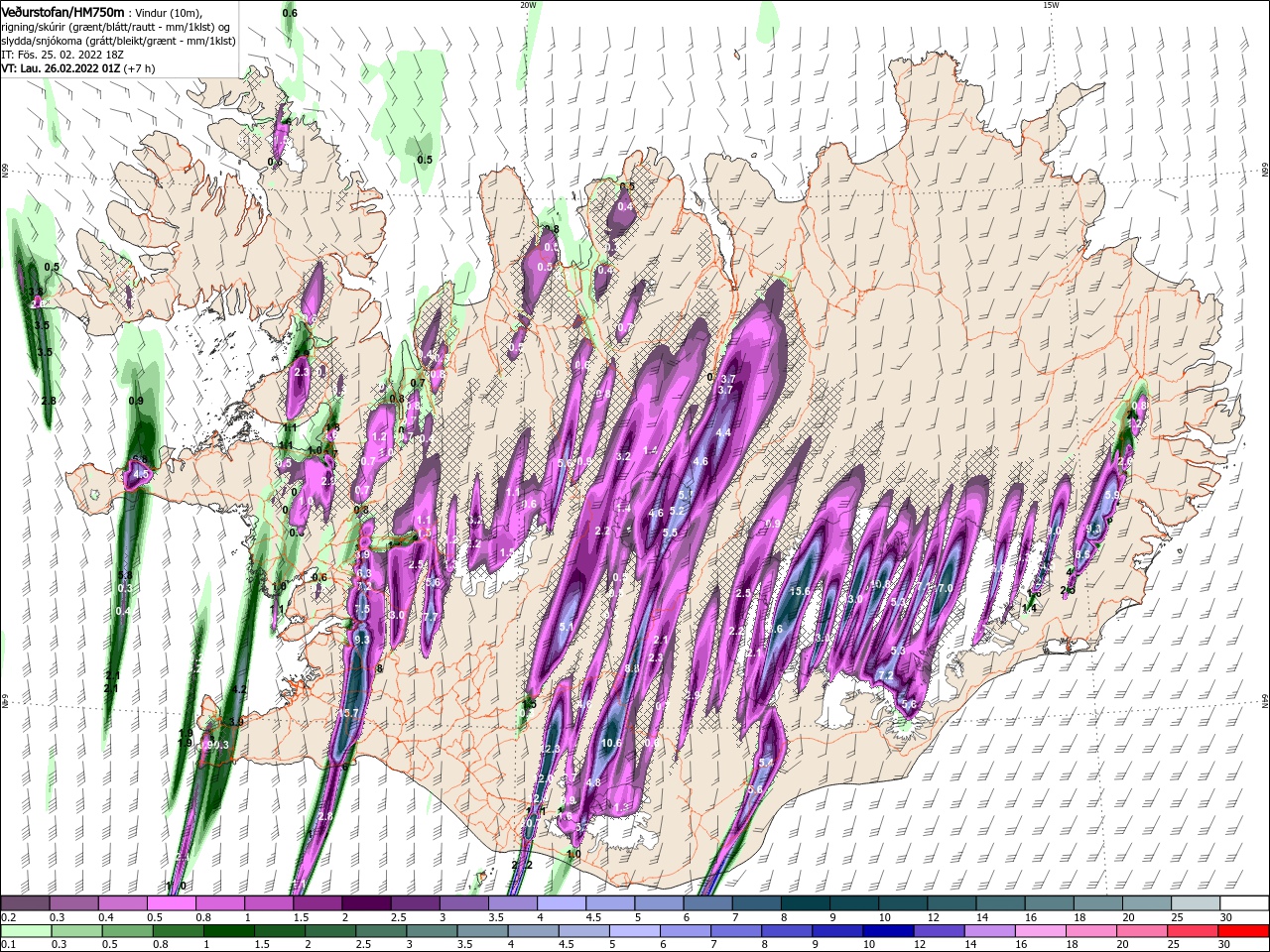
Task: Click the purple 3 swatch in upper legend
Action: pyautogui.click(x=463, y=903)
